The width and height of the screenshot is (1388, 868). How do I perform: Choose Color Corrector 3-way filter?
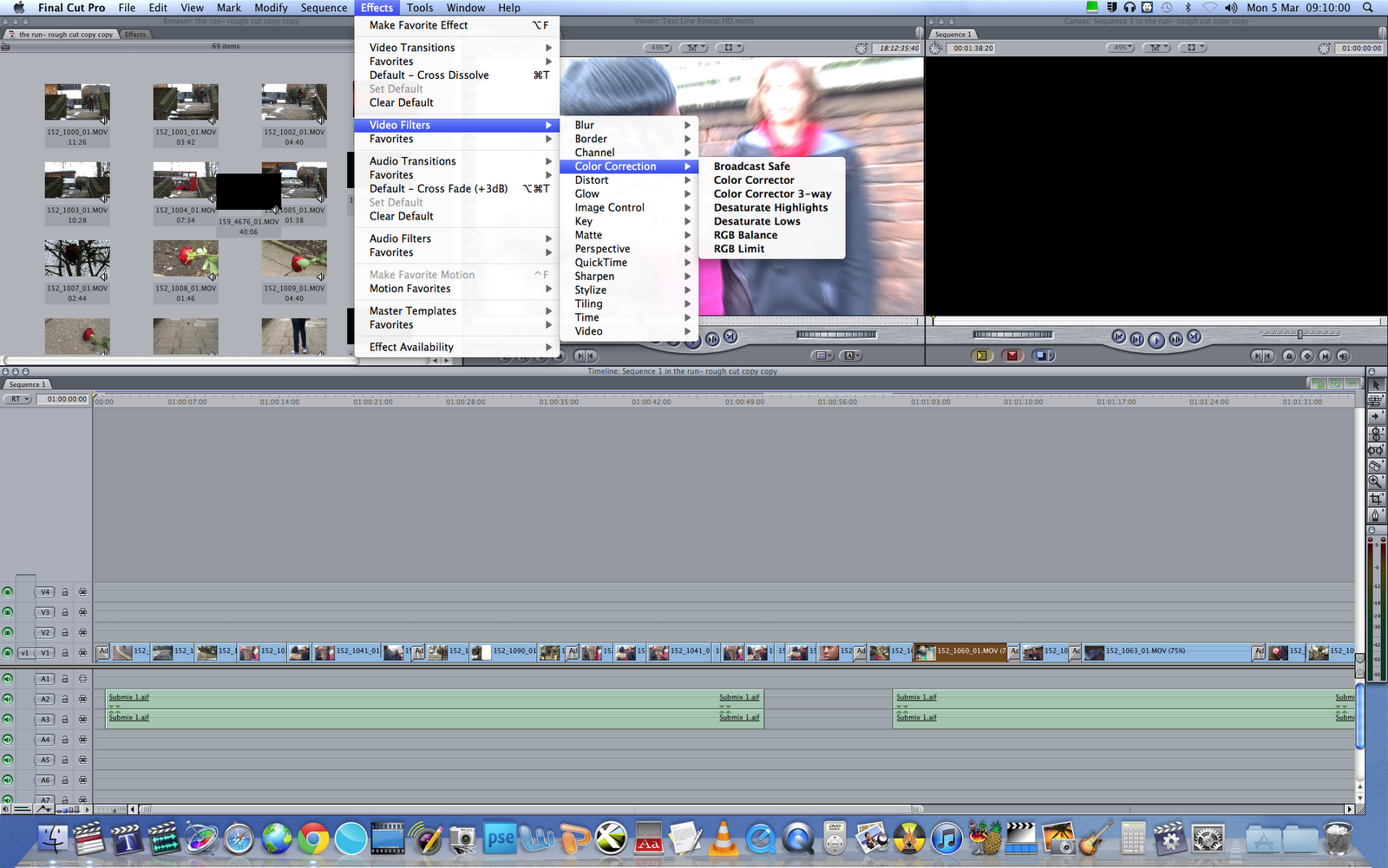pyautogui.click(x=772, y=194)
